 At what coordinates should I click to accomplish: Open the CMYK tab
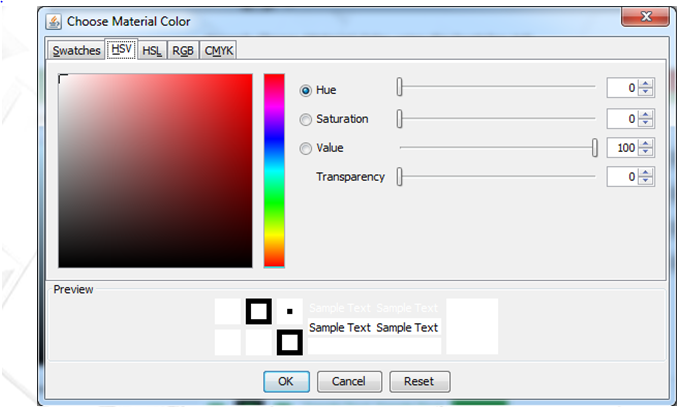point(218,50)
